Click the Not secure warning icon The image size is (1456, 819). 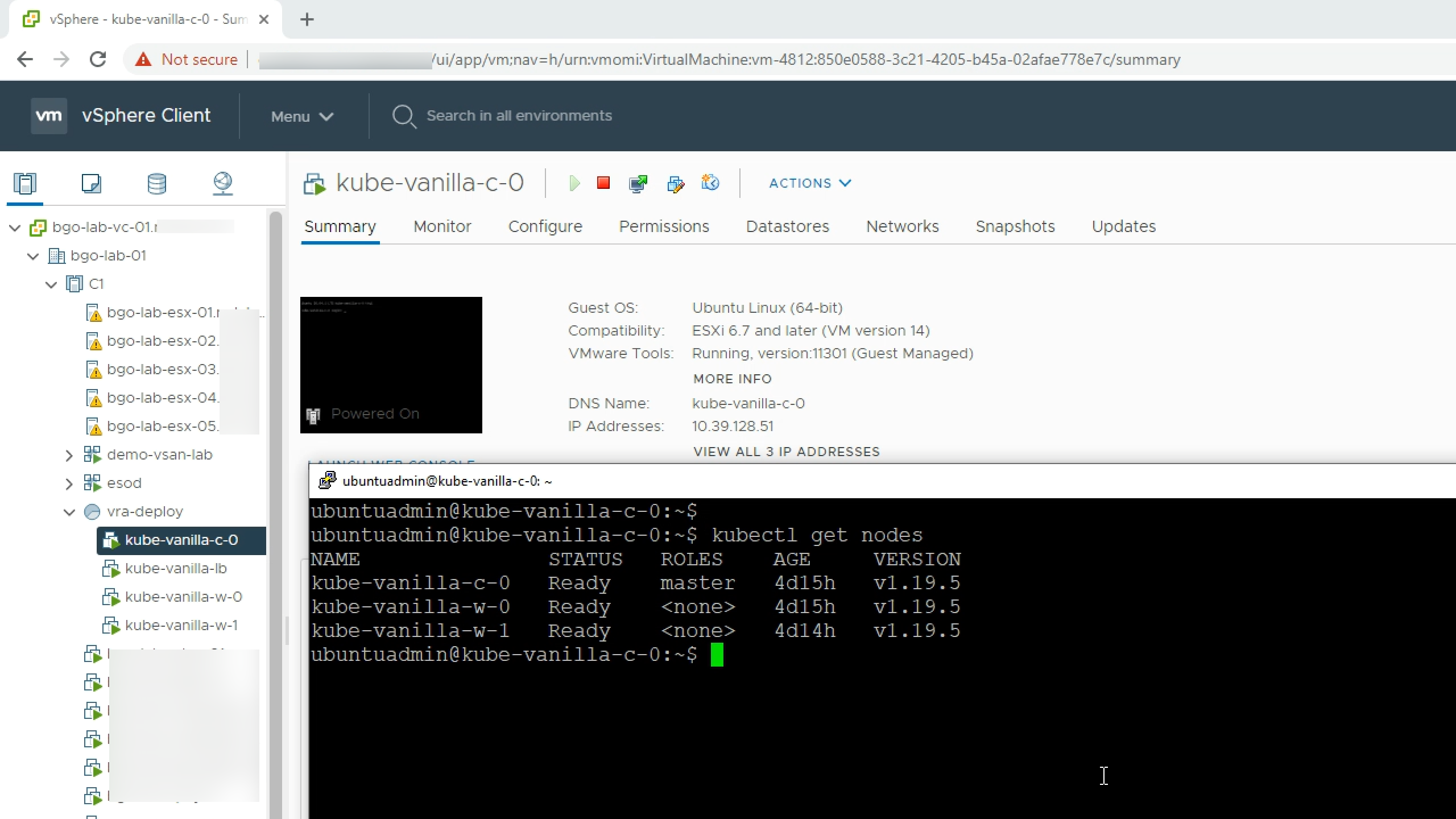coord(143,59)
